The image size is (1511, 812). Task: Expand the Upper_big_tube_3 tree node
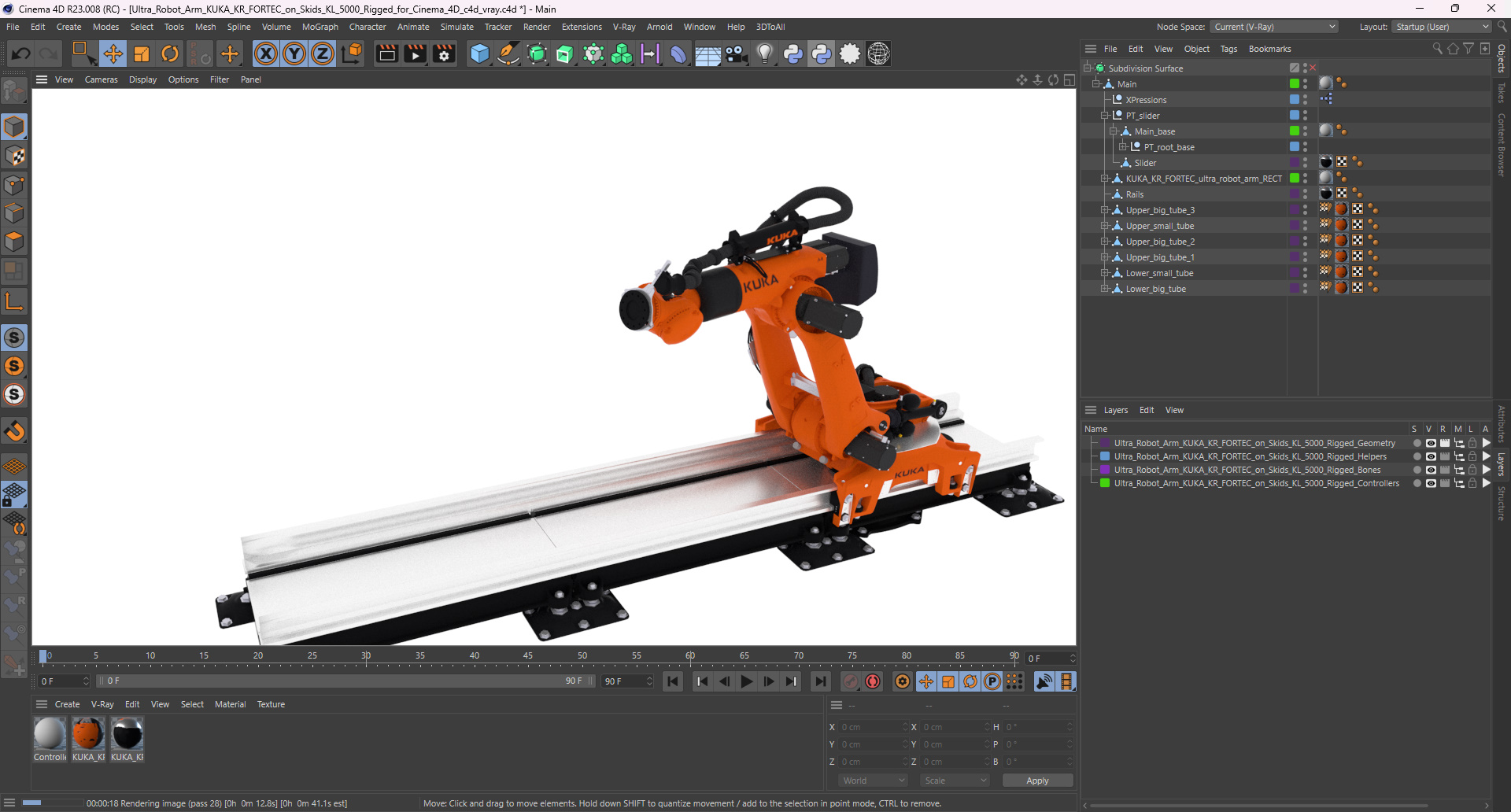click(1104, 210)
